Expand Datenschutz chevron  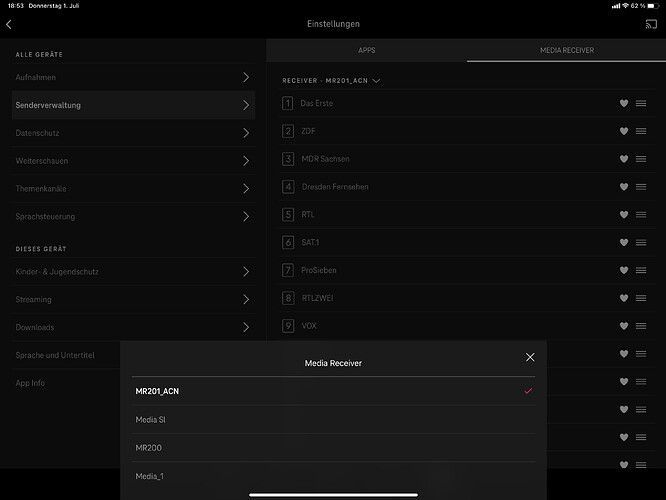(246, 133)
